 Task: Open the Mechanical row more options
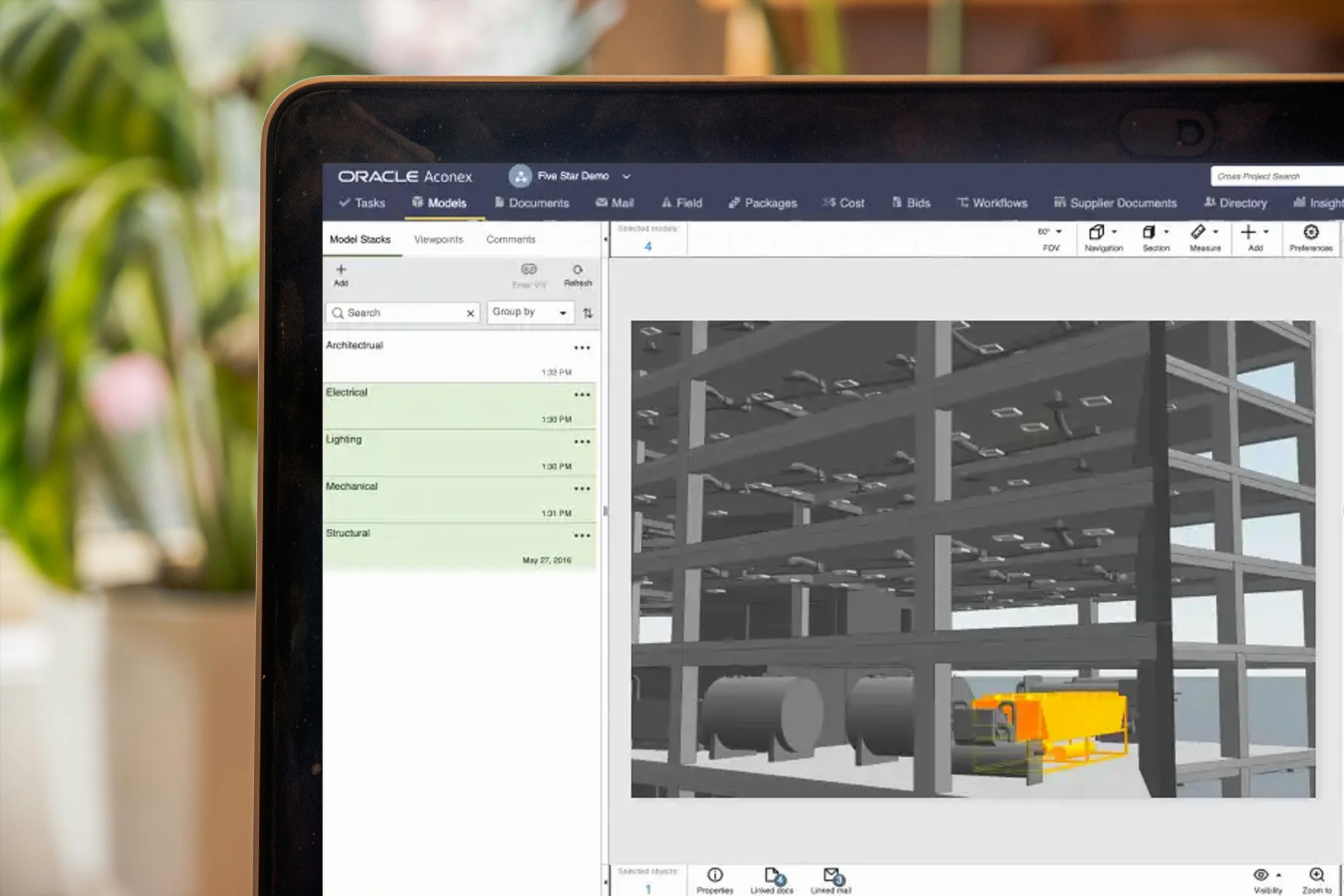coord(582,488)
